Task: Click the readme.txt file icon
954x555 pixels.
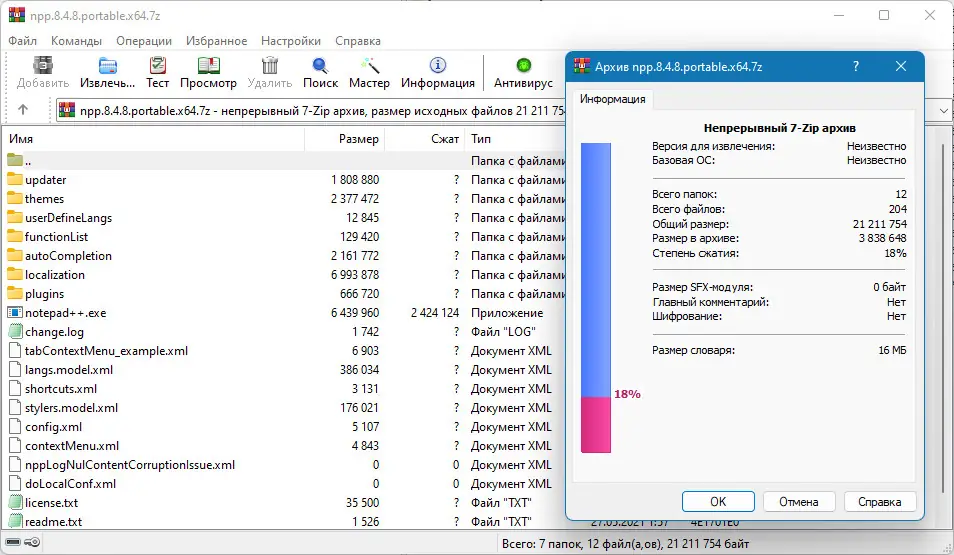Action: tap(15, 522)
